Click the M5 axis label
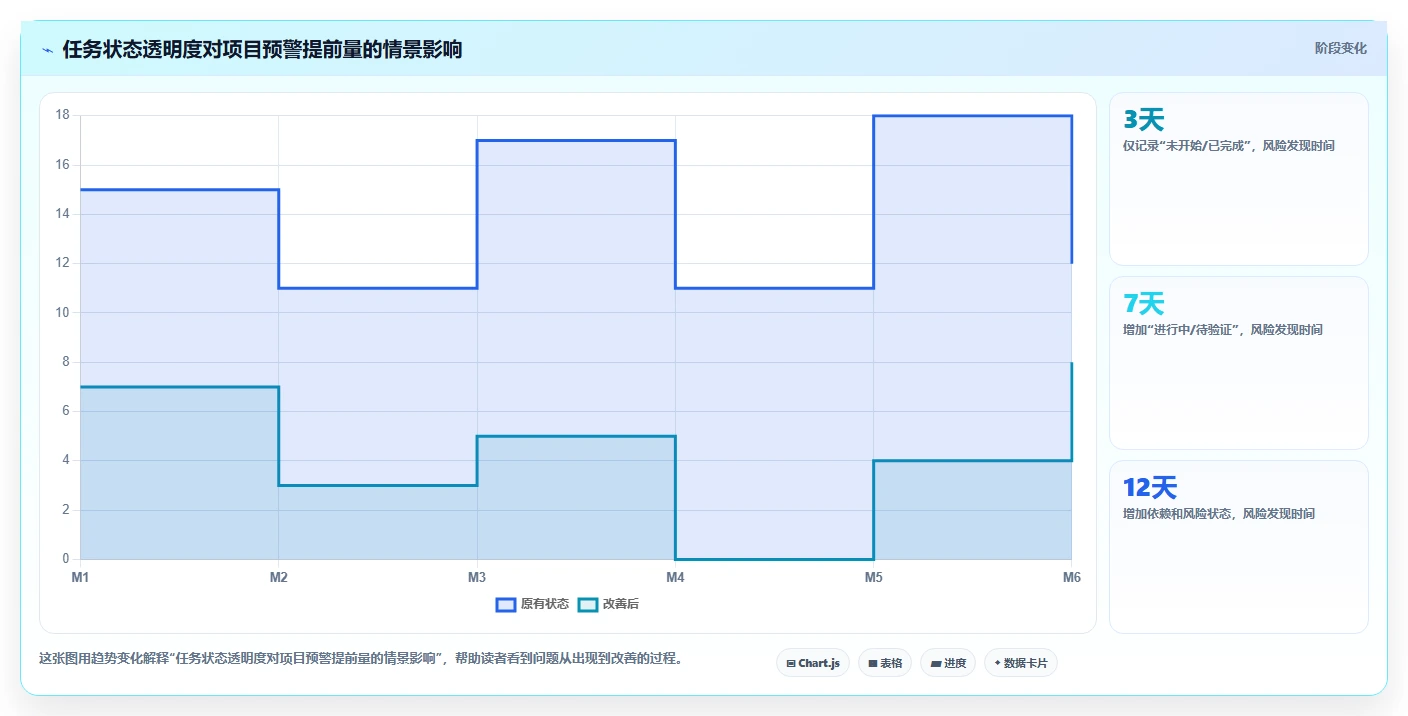The height and width of the screenshot is (716, 1408). (874, 577)
